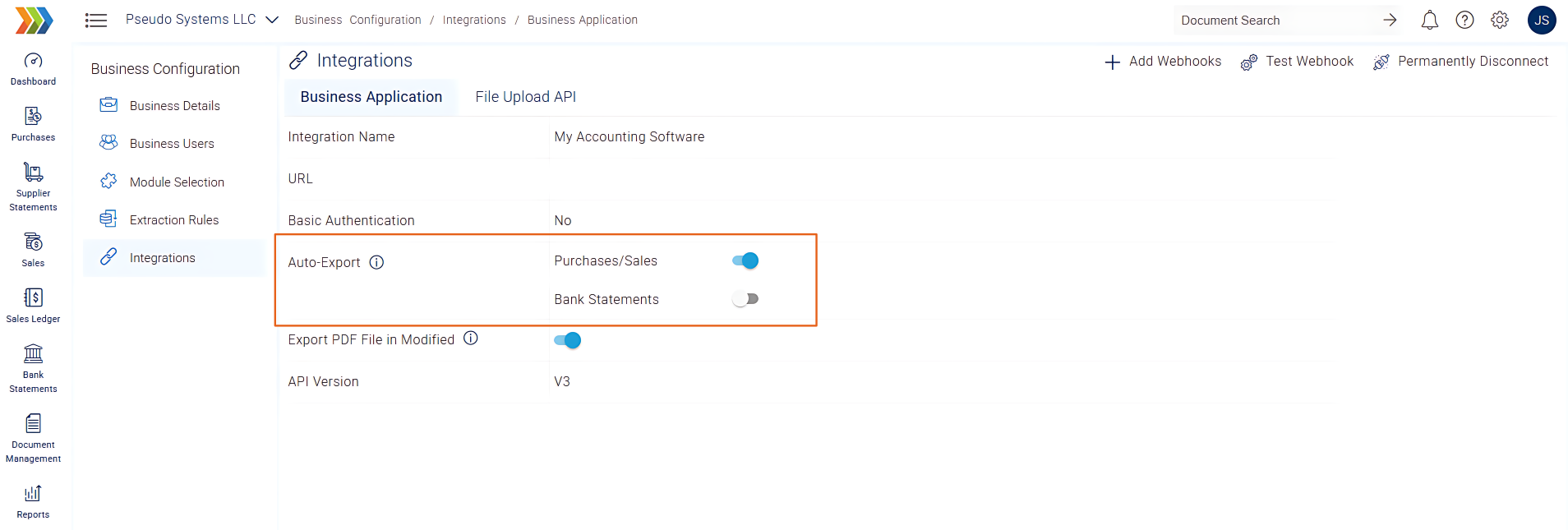Open the JS user avatar

pos(1542,21)
